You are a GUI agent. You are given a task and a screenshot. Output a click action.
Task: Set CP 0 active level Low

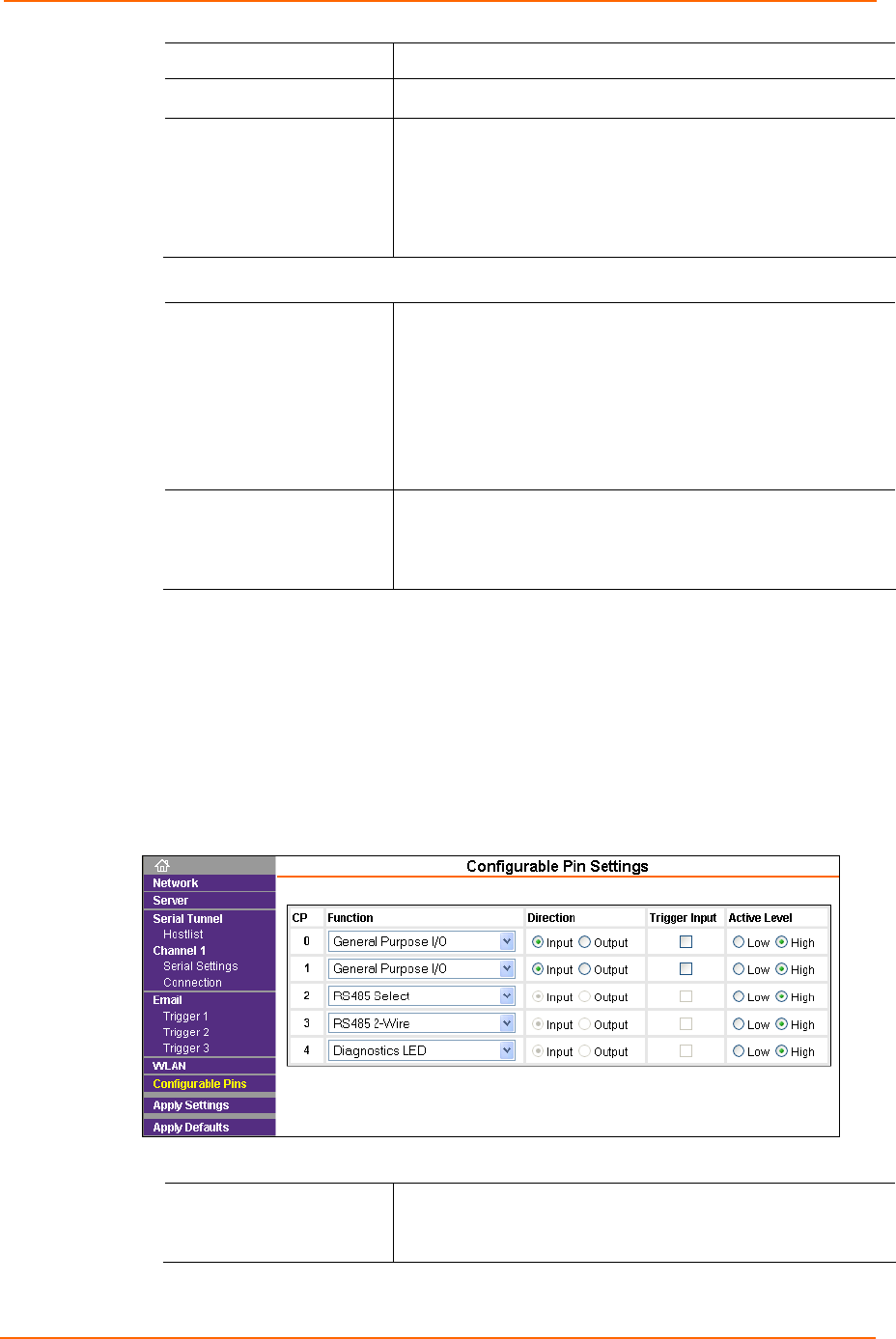pyautogui.click(x=739, y=942)
